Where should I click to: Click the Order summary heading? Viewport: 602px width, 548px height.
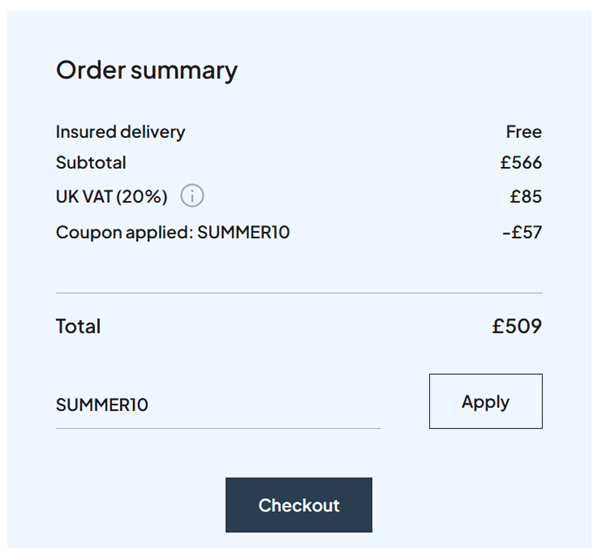click(x=146, y=70)
